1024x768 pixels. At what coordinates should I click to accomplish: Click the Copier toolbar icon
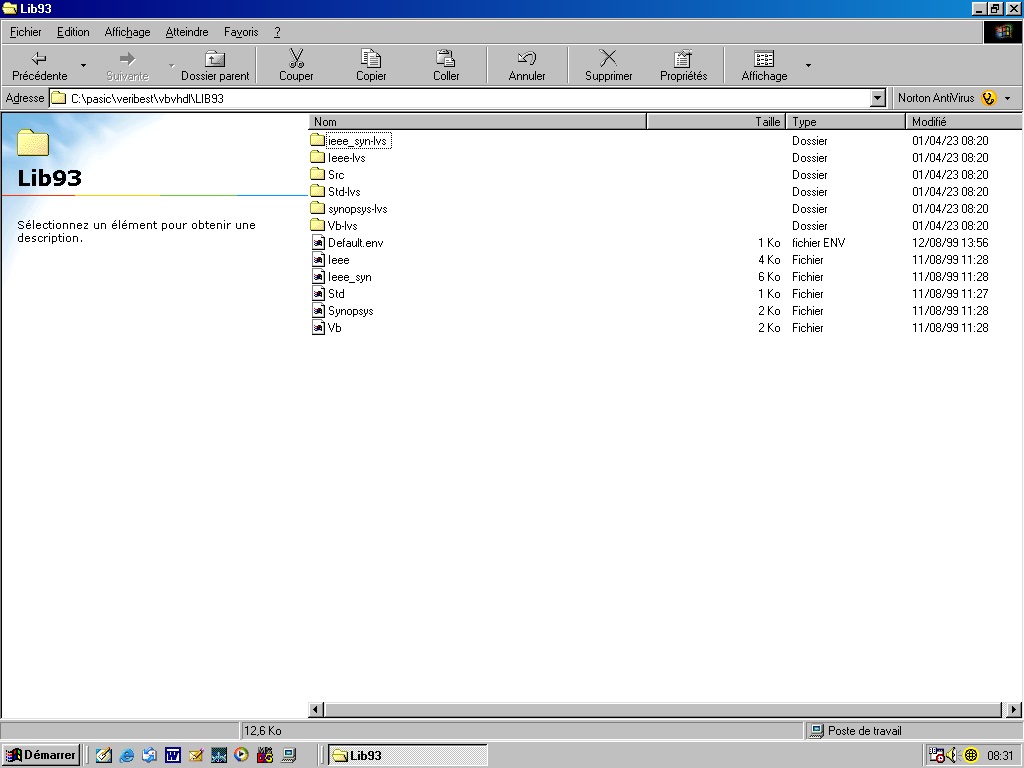pos(371,59)
